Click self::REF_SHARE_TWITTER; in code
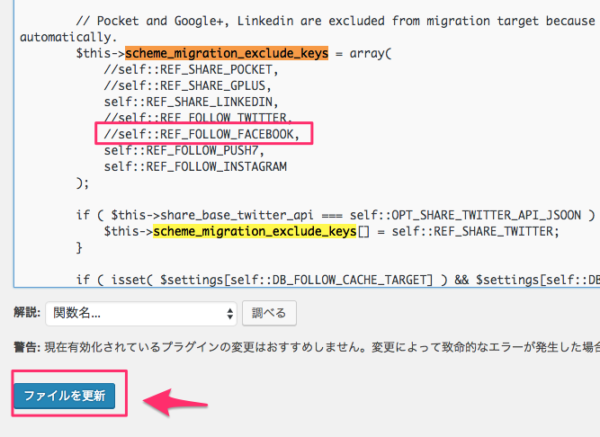Viewport: 600px width, 437px height. [x=475, y=232]
